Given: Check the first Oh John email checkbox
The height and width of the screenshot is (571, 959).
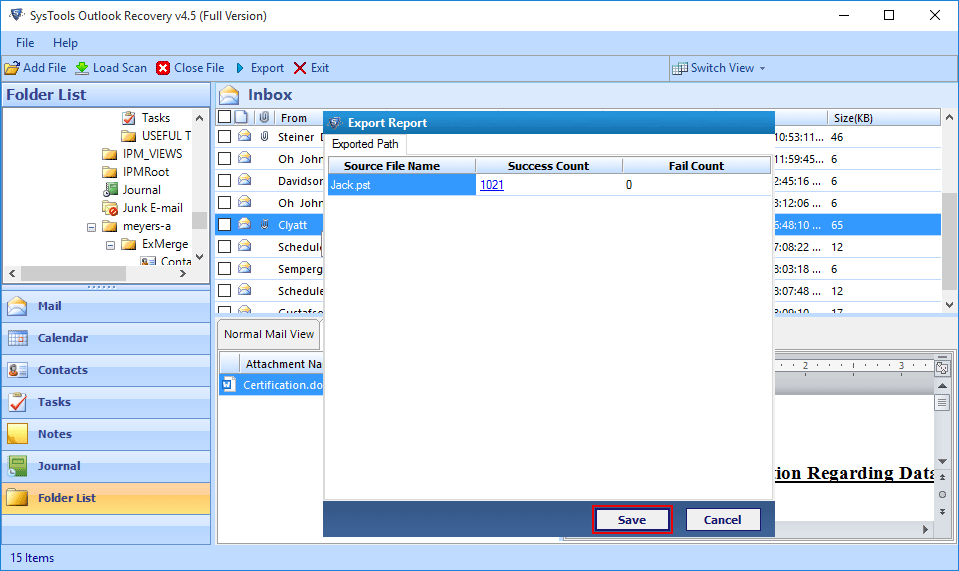Looking at the screenshot, I should point(224,159).
